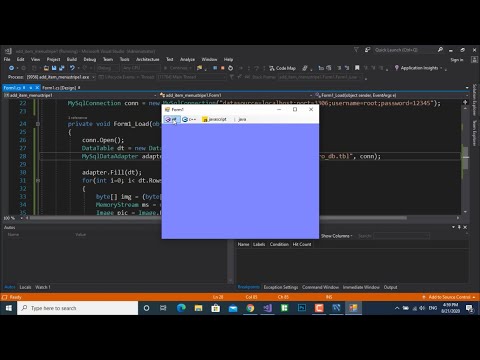This screenshot has width=480, height=360.
Task: Open the Debug menu
Action: click(89, 59)
